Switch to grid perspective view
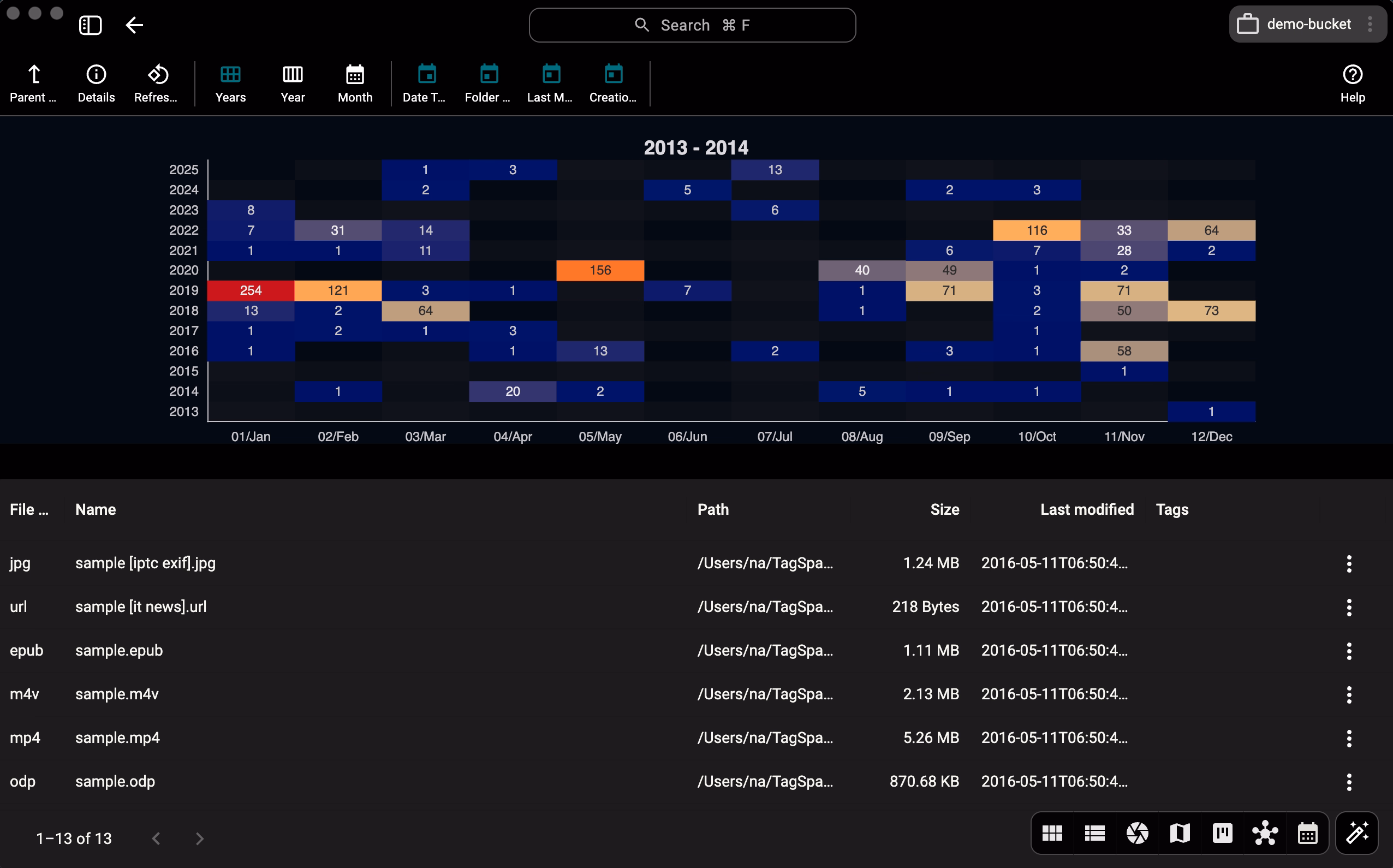Screen dimensions: 1393x868 click(x=1052, y=833)
